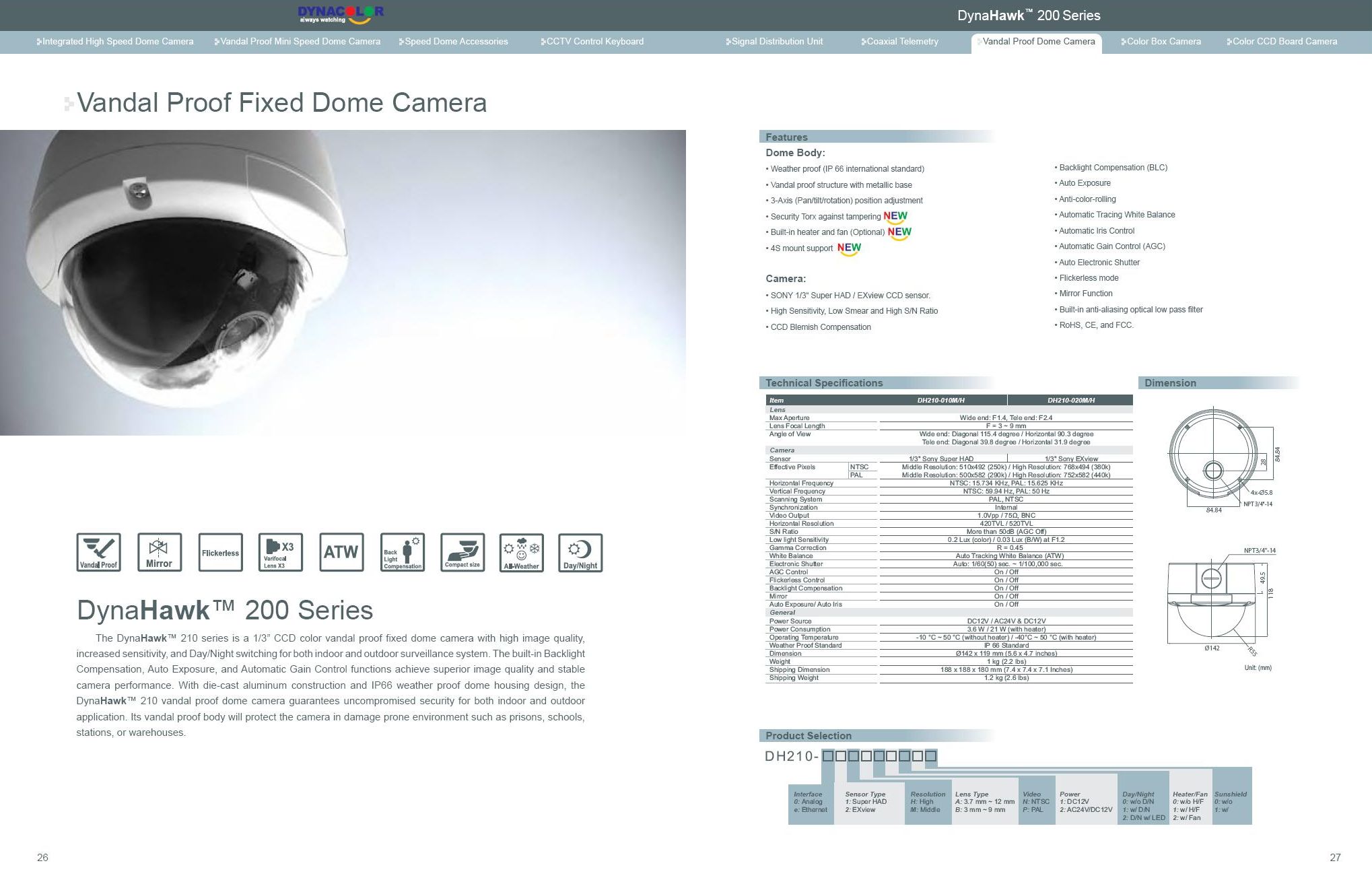Open Vandal Proof Mini Speed Dome Camera tab
Screen dimensions: 1372x884
click(298, 42)
